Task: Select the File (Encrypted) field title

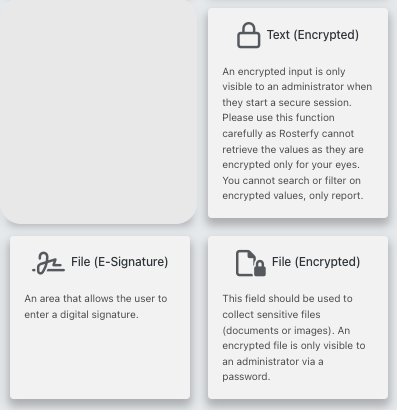Action: pos(316,262)
